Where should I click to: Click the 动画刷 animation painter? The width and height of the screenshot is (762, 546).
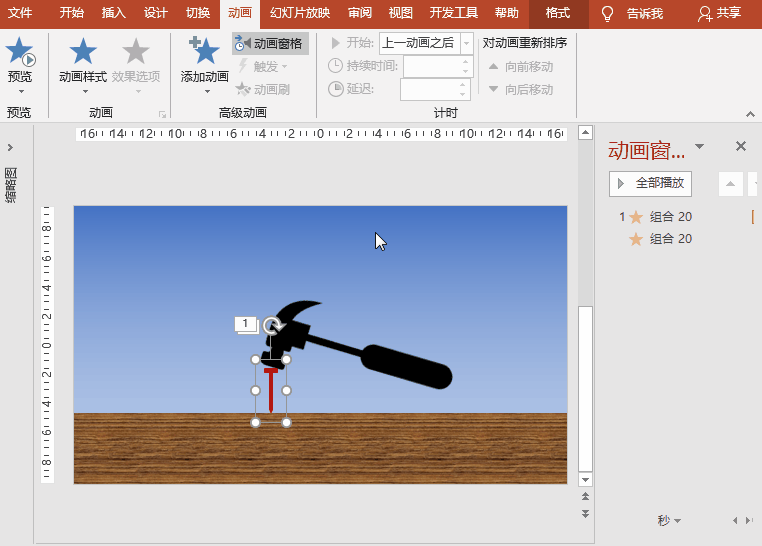(263, 89)
